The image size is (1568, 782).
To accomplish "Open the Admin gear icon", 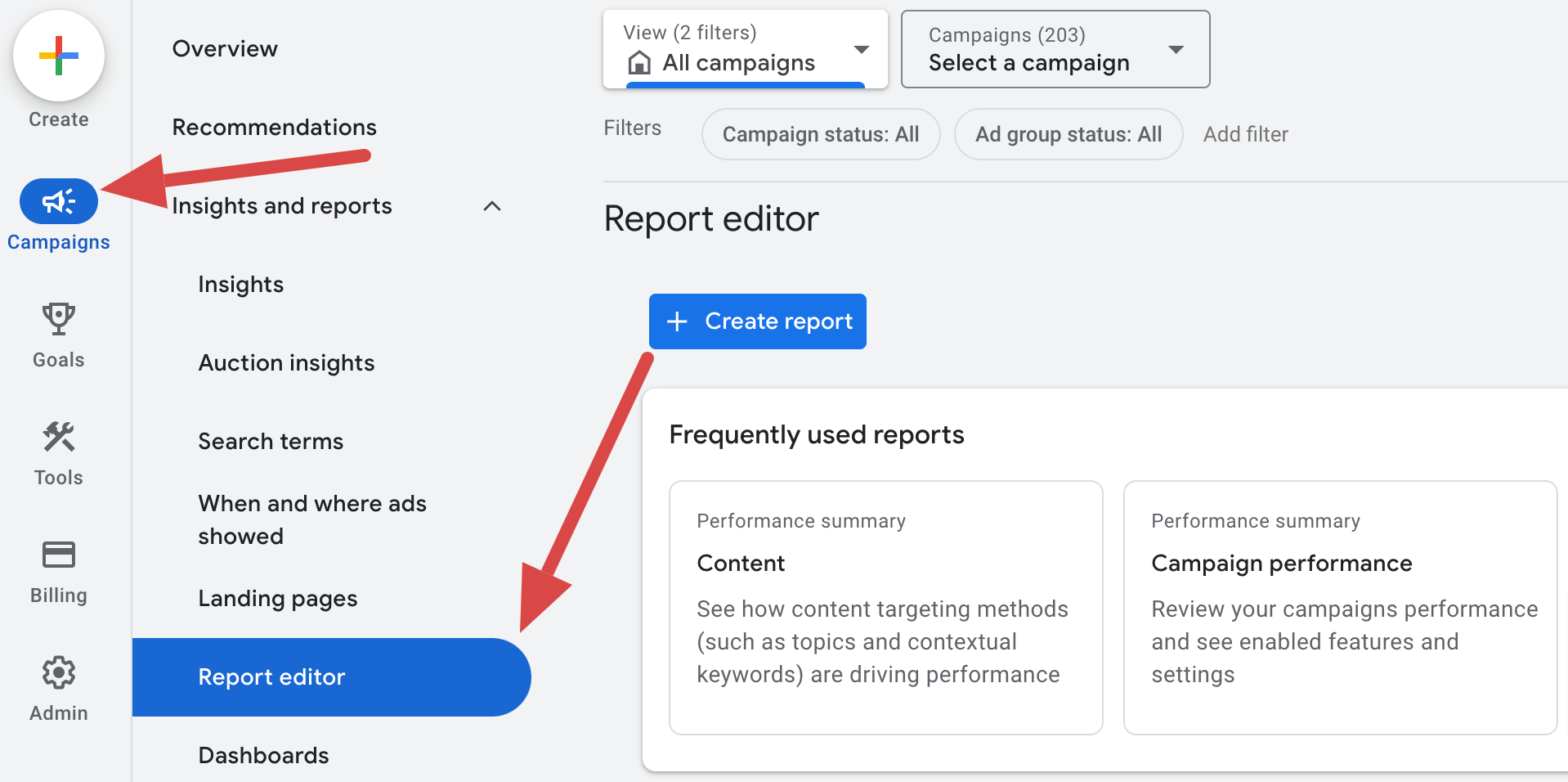I will (59, 672).
